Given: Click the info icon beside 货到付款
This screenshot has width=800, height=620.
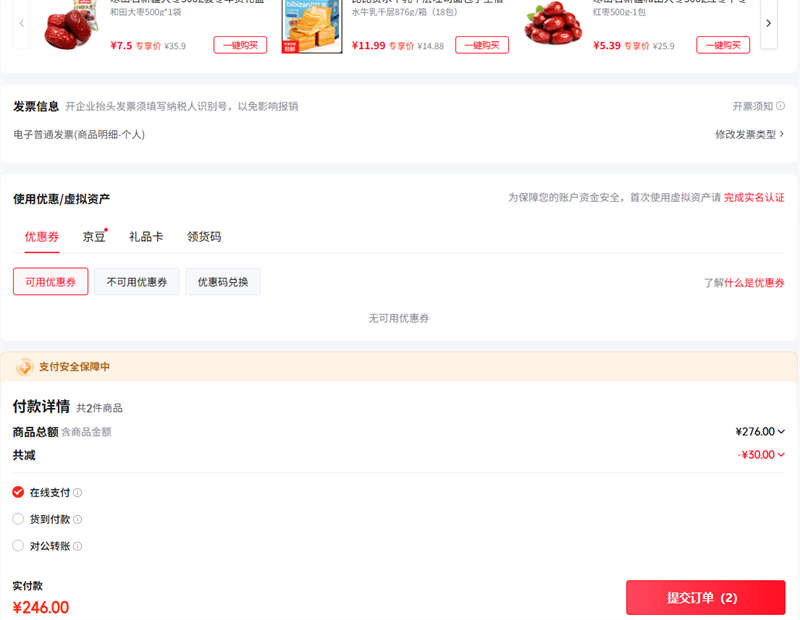Looking at the screenshot, I should (78, 520).
